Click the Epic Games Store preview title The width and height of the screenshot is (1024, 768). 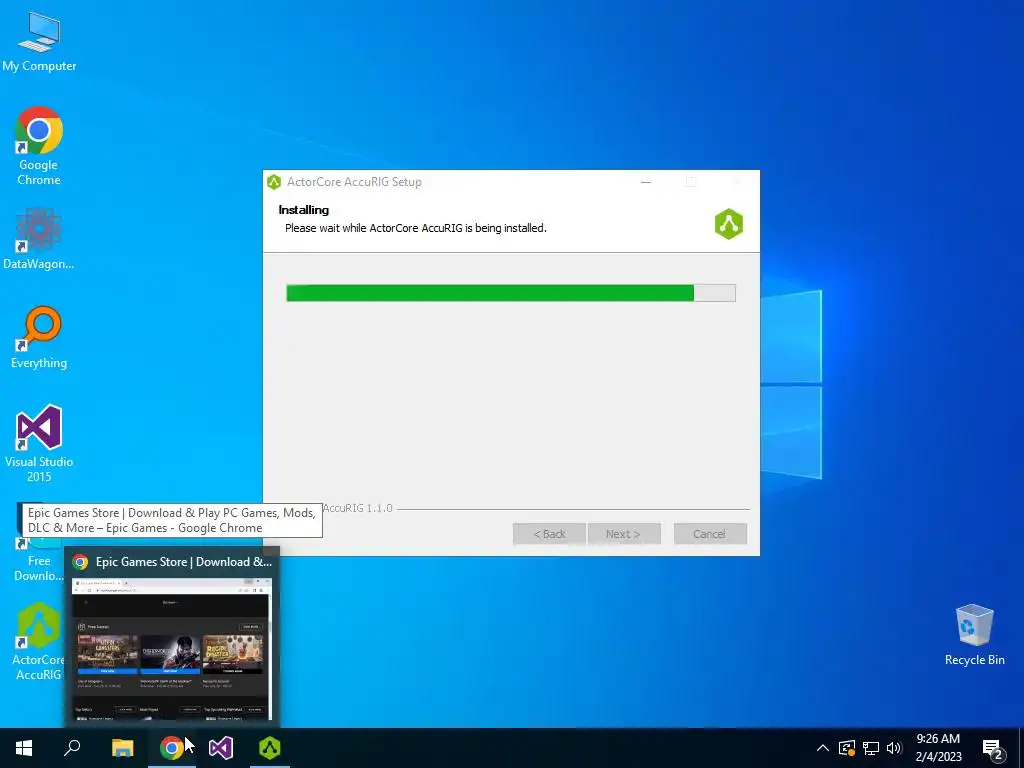point(184,562)
